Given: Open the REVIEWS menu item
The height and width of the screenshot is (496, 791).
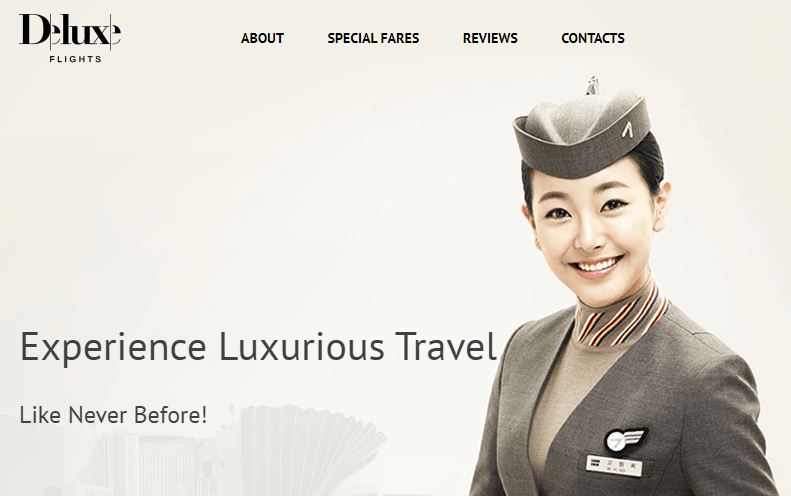Looking at the screenshot, I should (x=490, y=38).
